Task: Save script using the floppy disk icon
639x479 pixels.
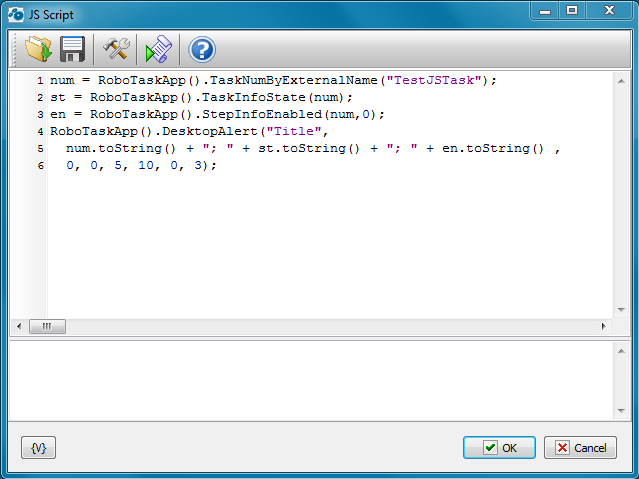Action: [73, 49]
